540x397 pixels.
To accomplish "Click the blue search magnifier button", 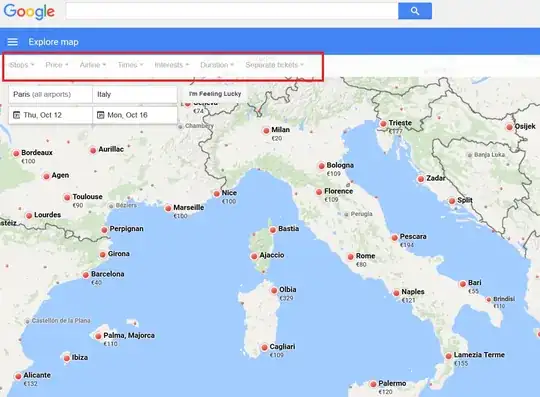I will click(x=415, y=11).
